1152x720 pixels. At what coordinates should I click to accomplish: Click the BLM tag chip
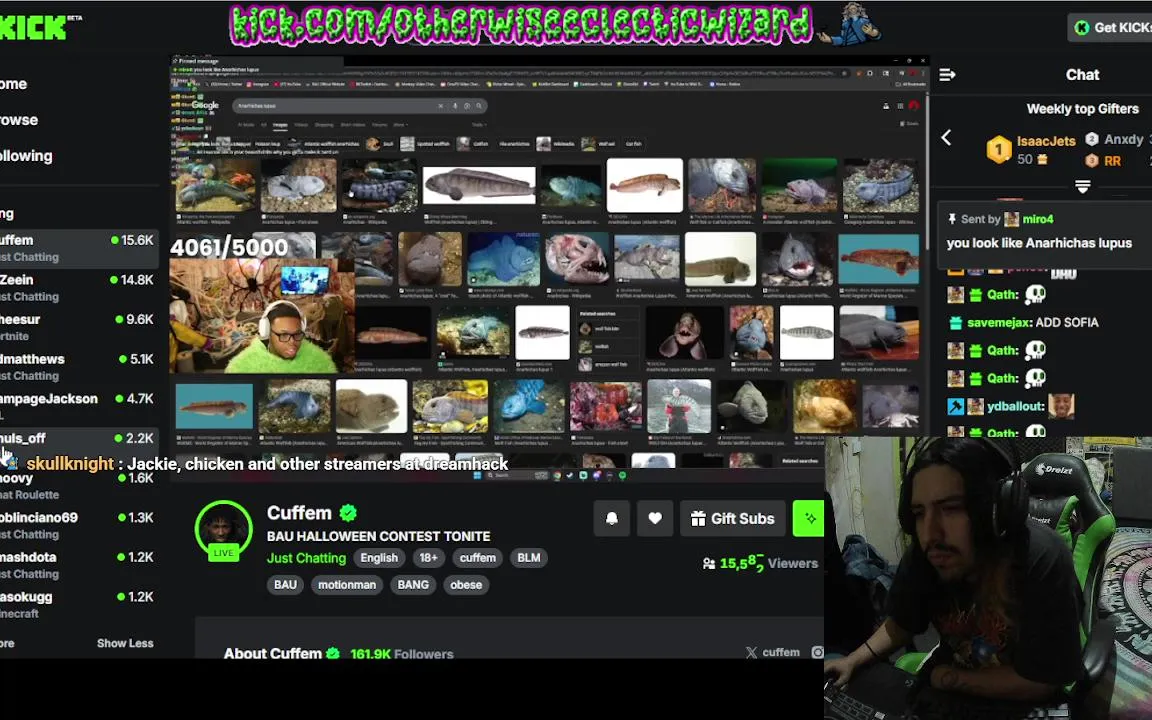(x=528, y=558)
